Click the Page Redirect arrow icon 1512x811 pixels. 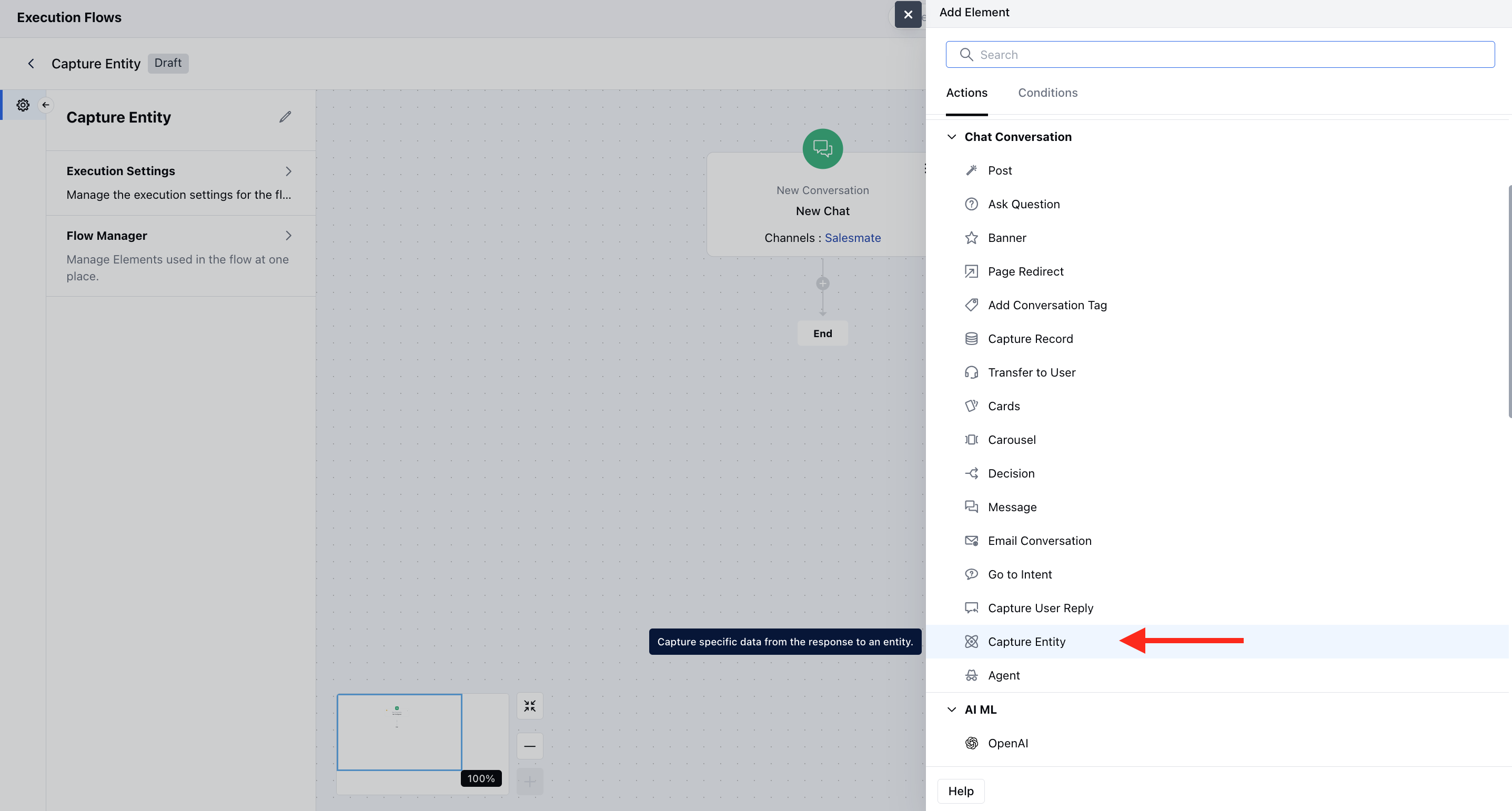coord(971,272)
